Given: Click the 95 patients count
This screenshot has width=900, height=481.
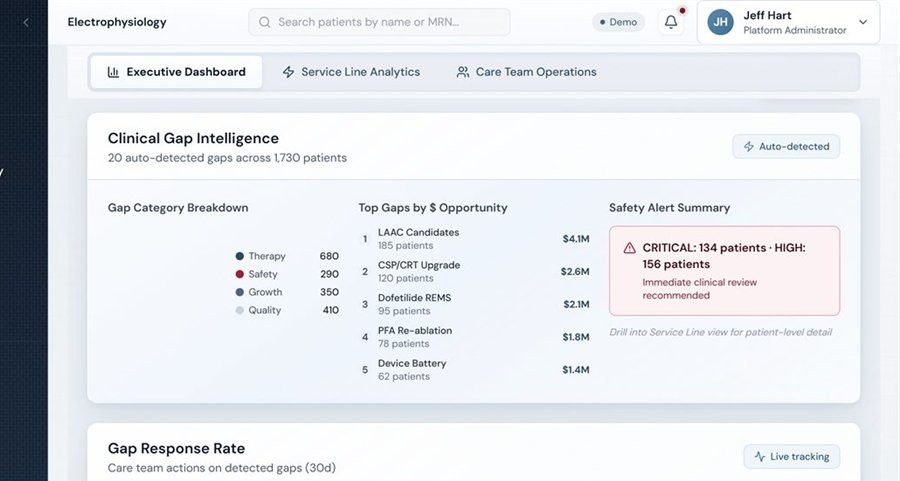Looking at the screenshot, I should click(404, 311).
